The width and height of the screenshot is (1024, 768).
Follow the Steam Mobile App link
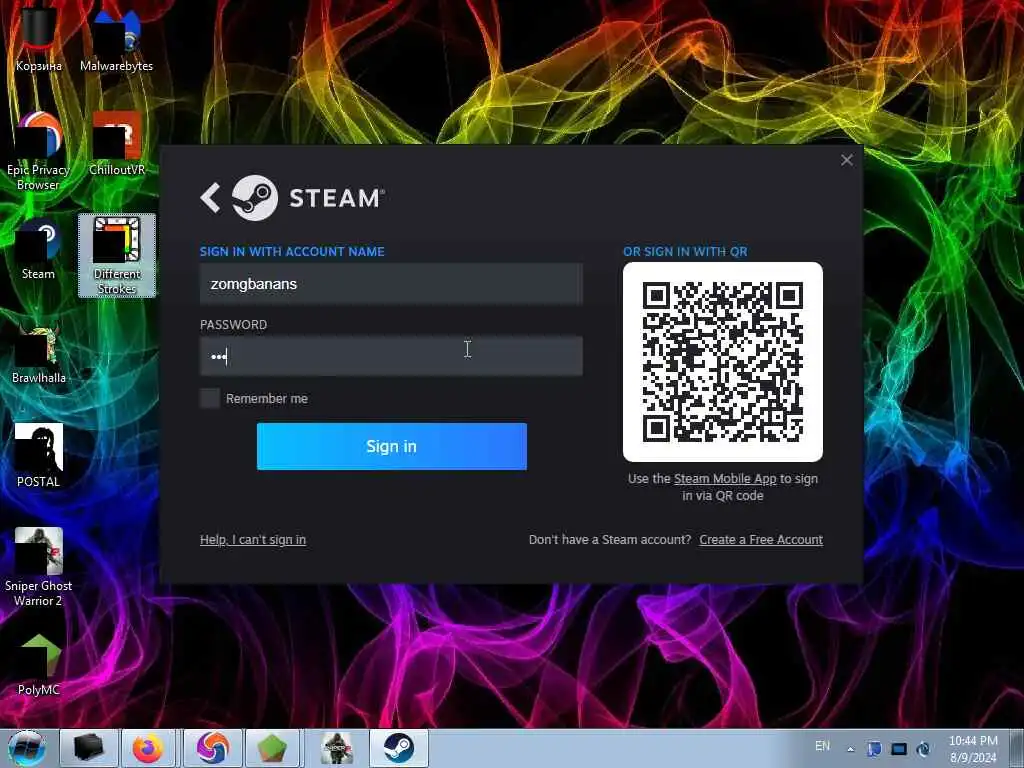pos(725,479)
